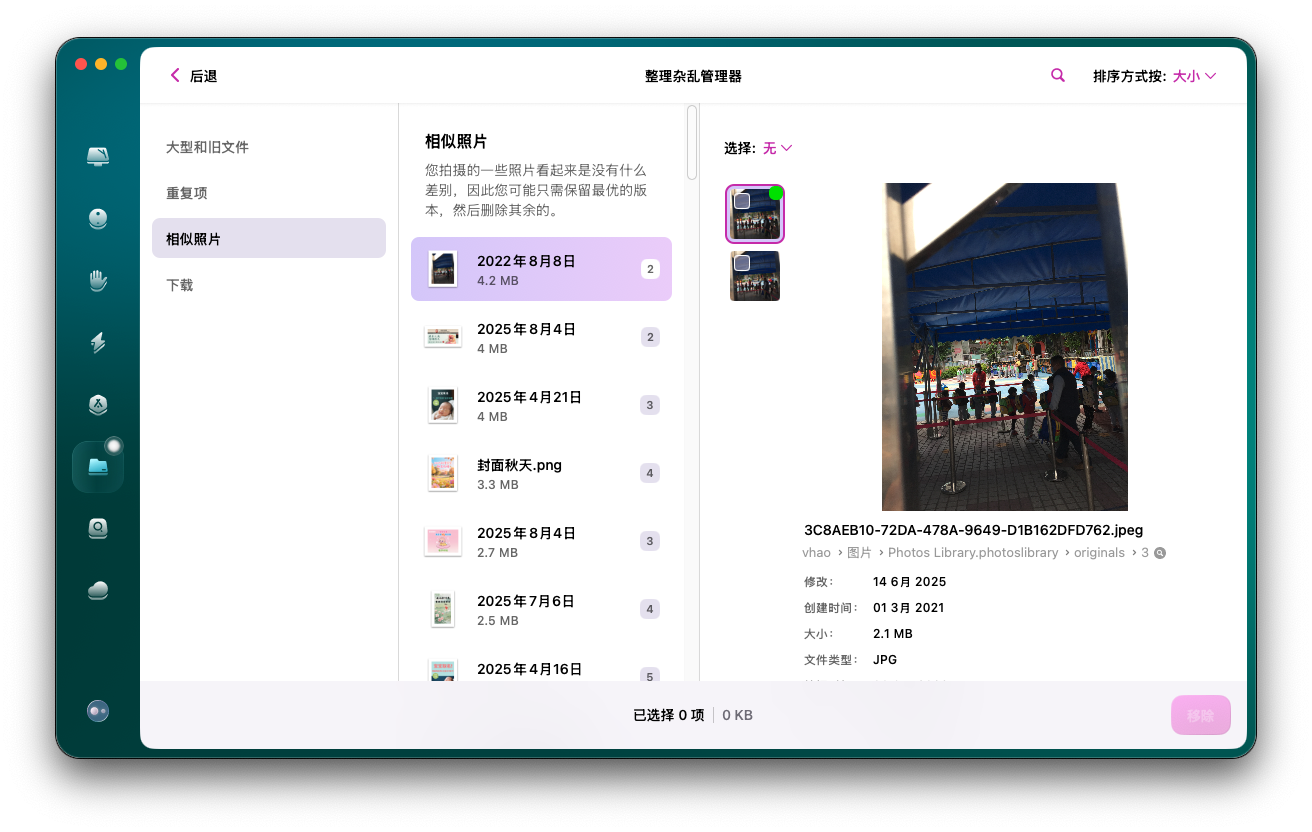
Task: Open the Smart Care monitor icon in sidebar
Action: (x=98, y=157)
